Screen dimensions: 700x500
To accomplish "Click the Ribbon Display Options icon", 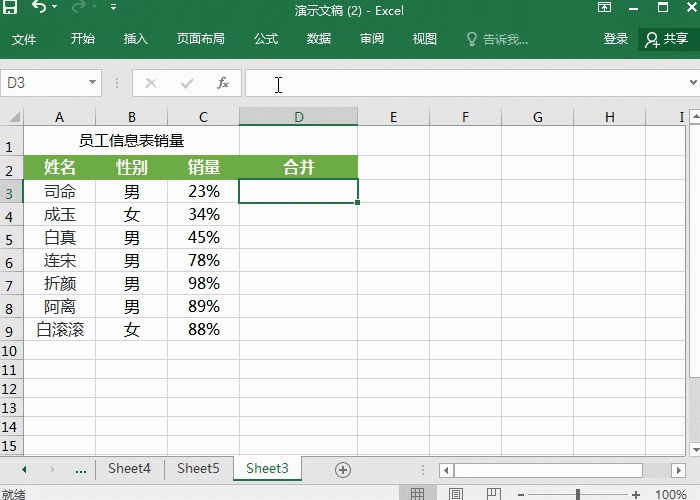I will pos(604,7).
